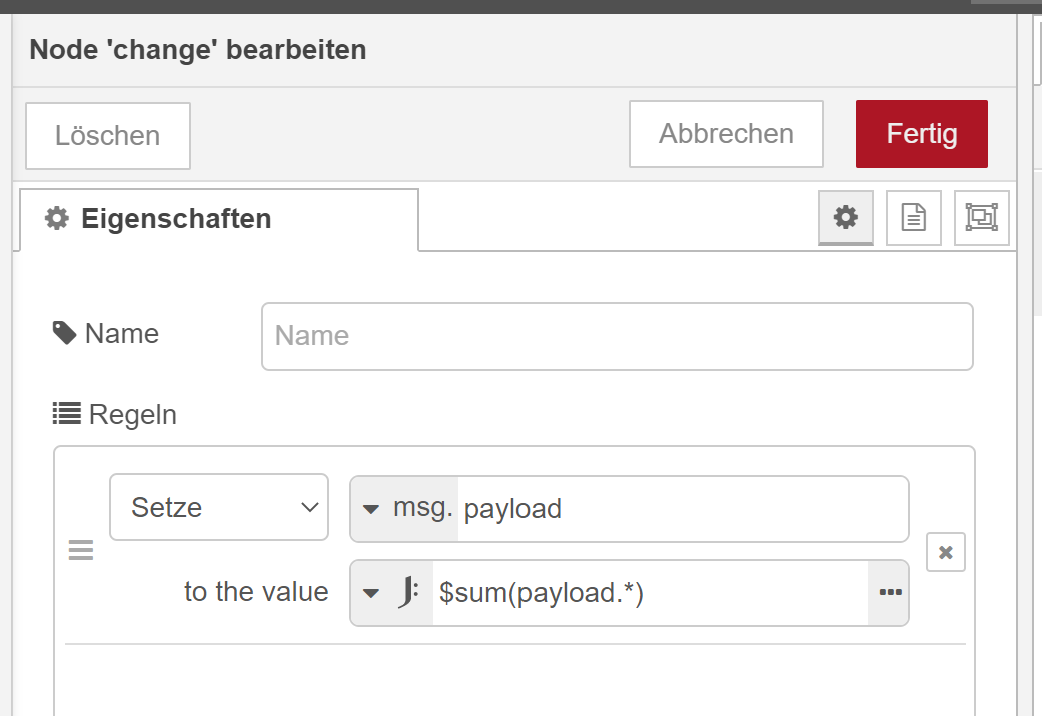Screen dimensions: 1042x716
Task: Open the node appearance settings icon
Action: 981,217
